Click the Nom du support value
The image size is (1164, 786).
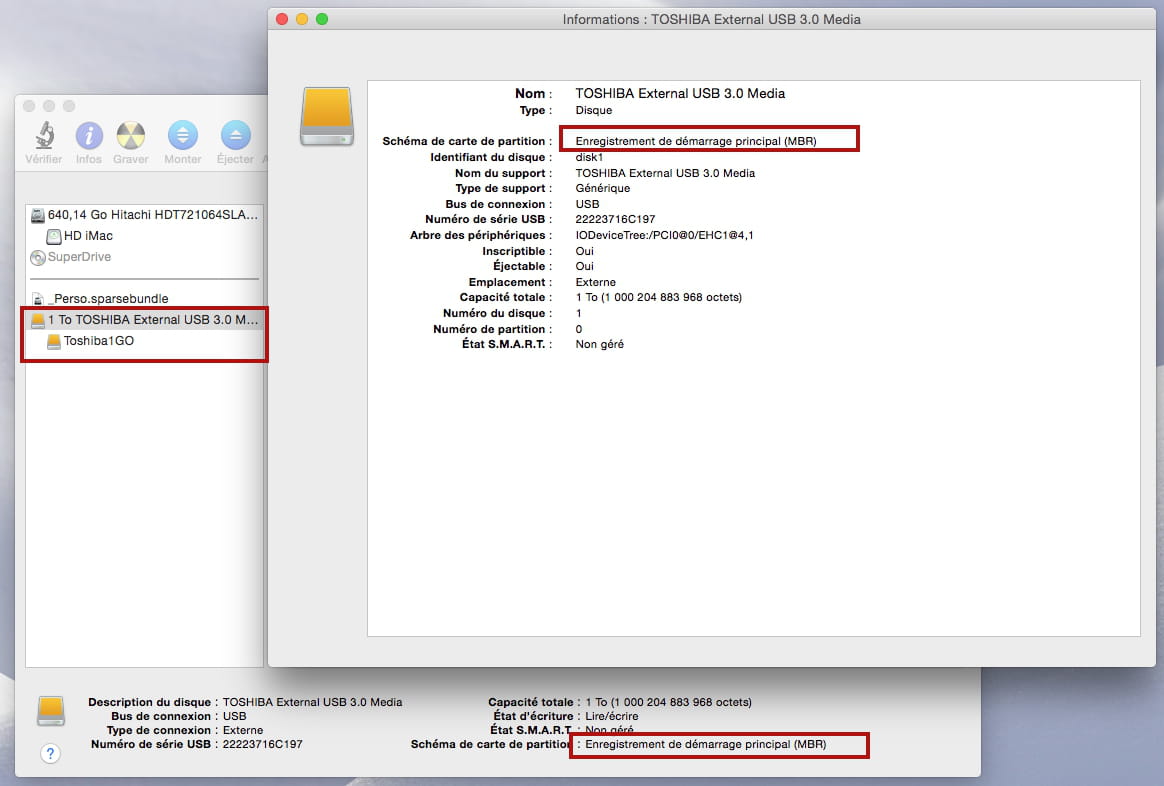(x=665, y=173)
